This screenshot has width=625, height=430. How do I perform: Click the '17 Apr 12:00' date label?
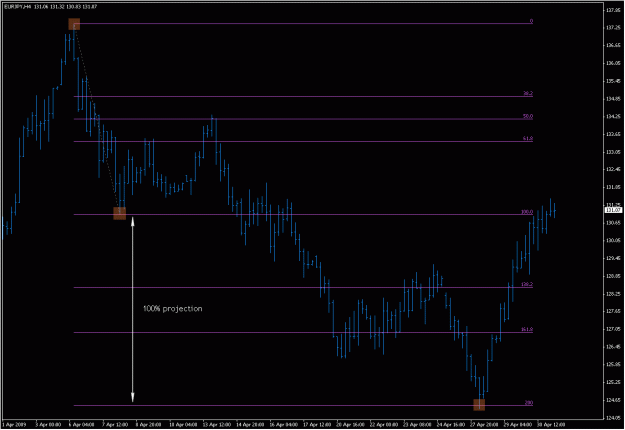pos(316,424)
